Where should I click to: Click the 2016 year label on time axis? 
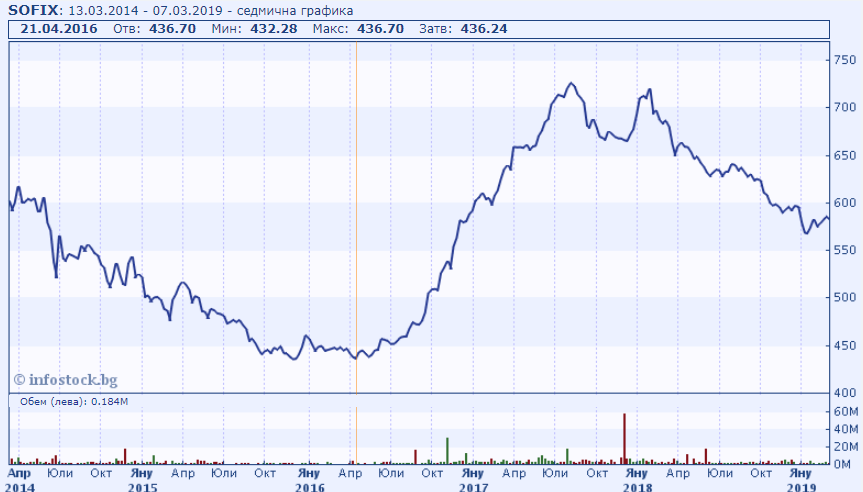pyautogui.click(x=310, y=487)
